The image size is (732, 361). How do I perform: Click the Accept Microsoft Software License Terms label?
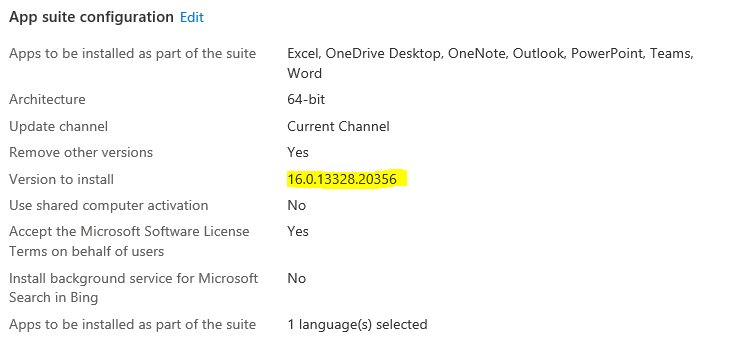[129, 241]
